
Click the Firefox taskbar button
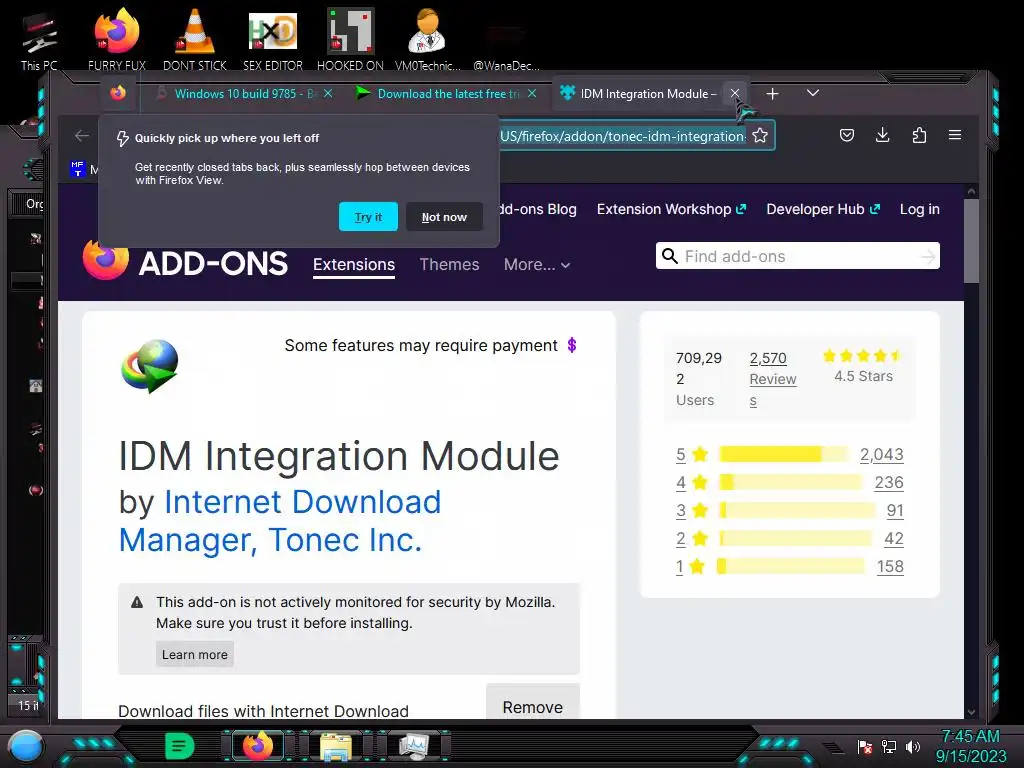coord(258,746)
